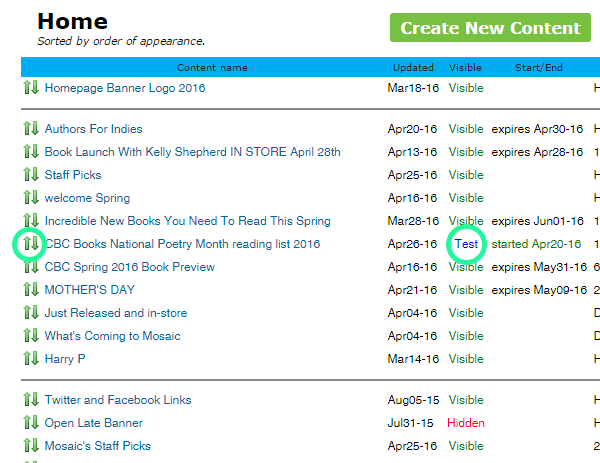Click the down arrow beside welcome Spring
The height and width of the screenshot is (463, 600).
[35, 198]
